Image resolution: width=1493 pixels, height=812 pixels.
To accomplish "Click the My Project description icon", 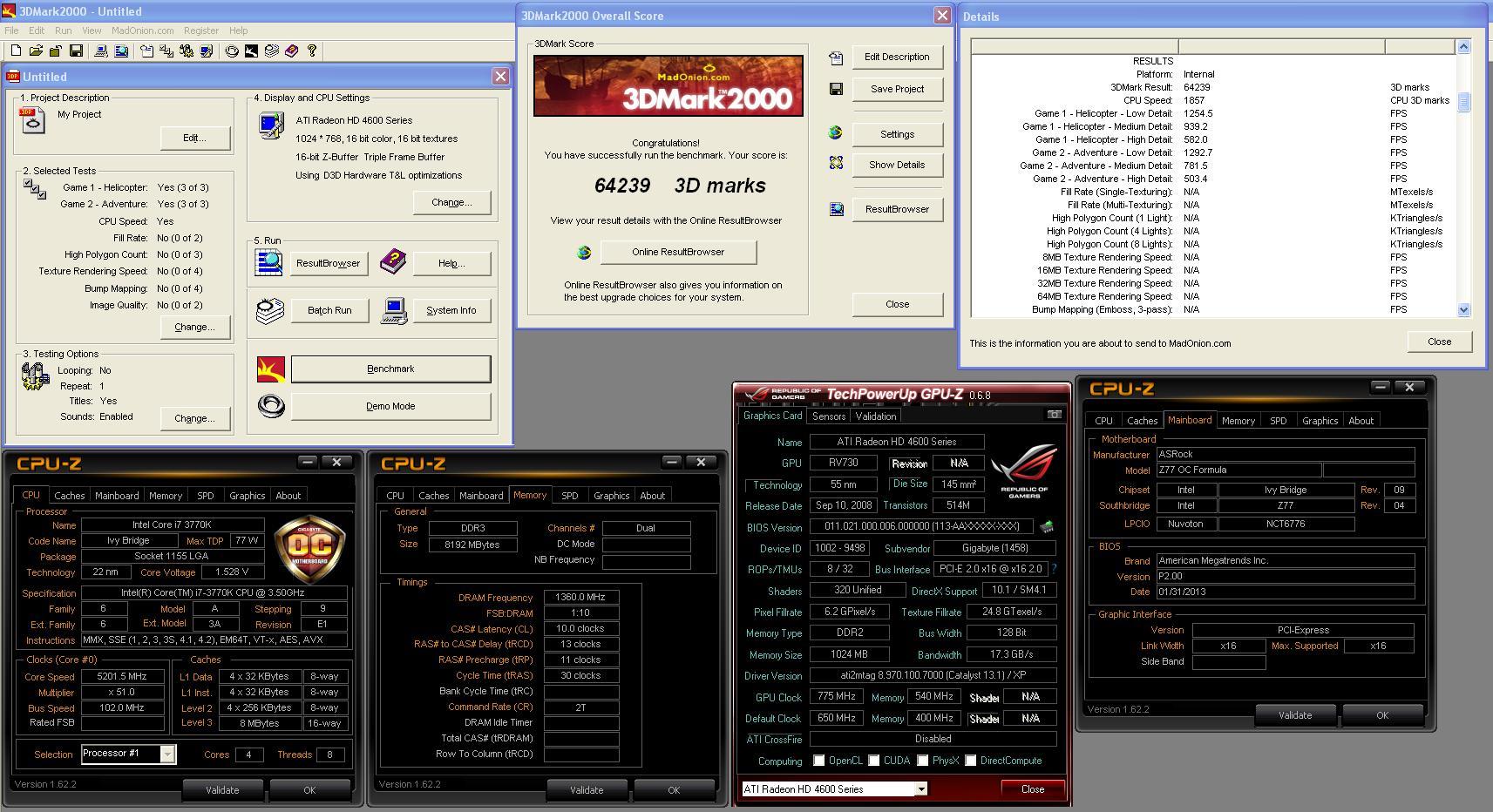I will 32,121.
